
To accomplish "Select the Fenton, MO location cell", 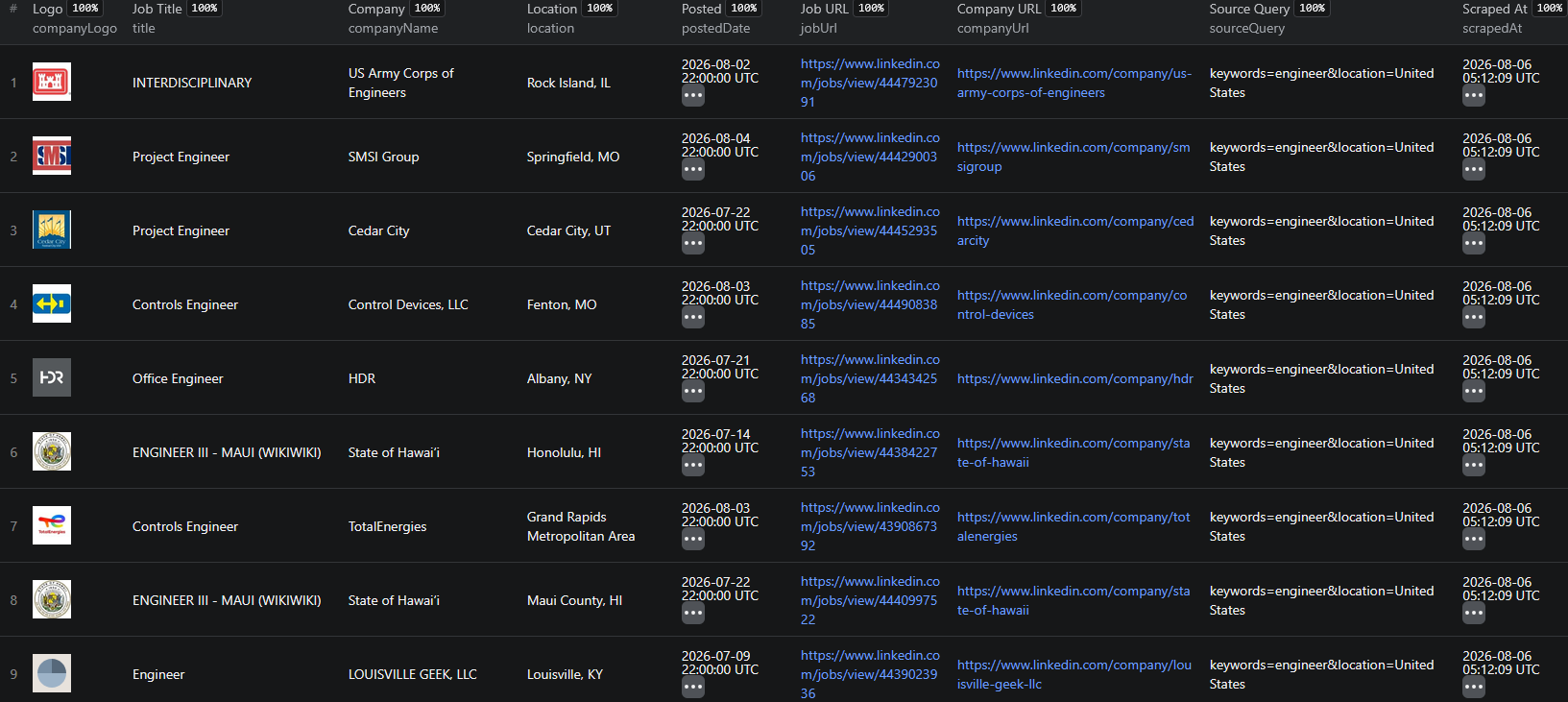I will click(x=562, y=304).
